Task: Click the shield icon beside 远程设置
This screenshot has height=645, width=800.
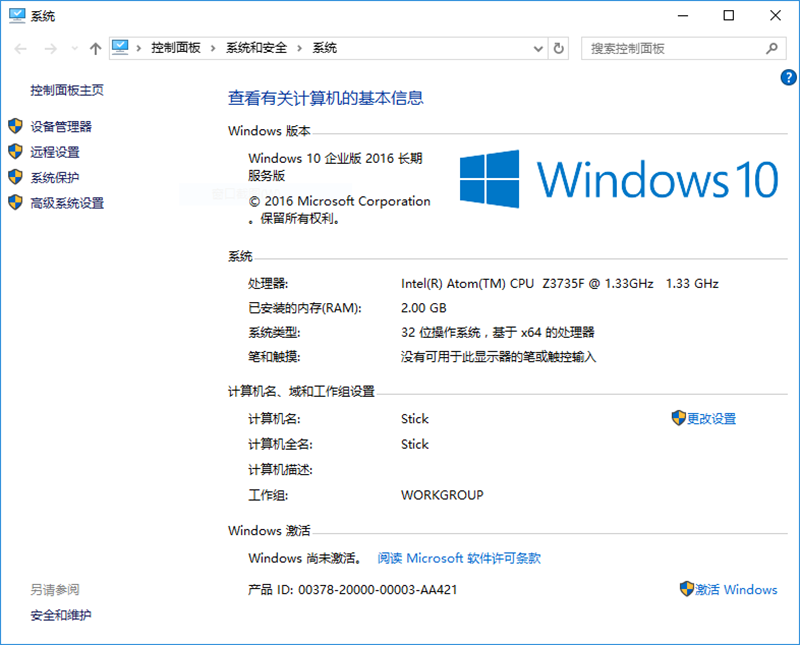Action: coord(15,152)
